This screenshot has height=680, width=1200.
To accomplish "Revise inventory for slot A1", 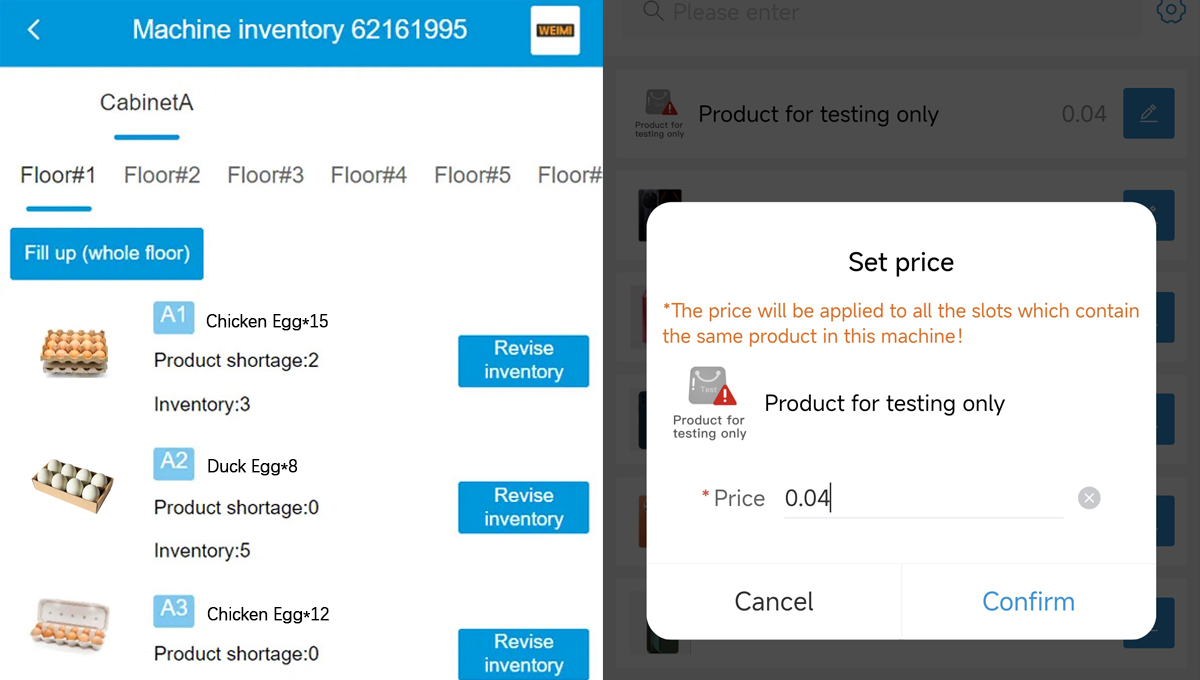I will point(523,360).
